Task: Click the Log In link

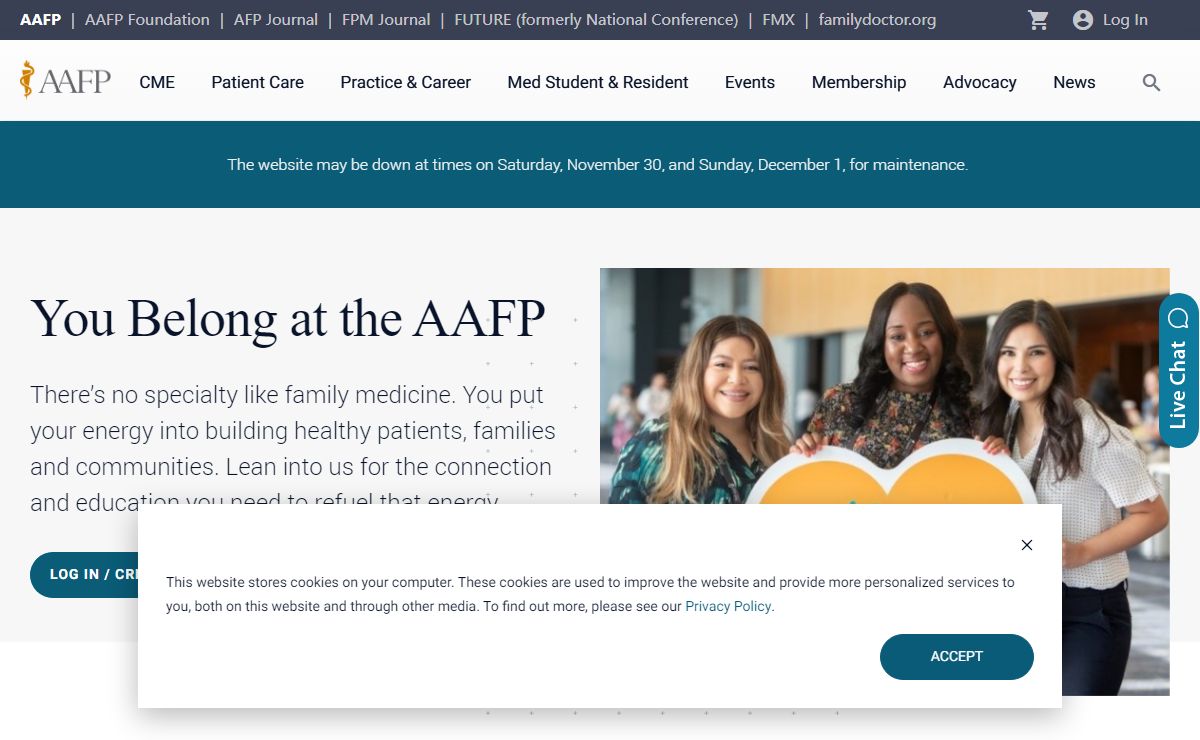Action: (x=1125, y=20)
